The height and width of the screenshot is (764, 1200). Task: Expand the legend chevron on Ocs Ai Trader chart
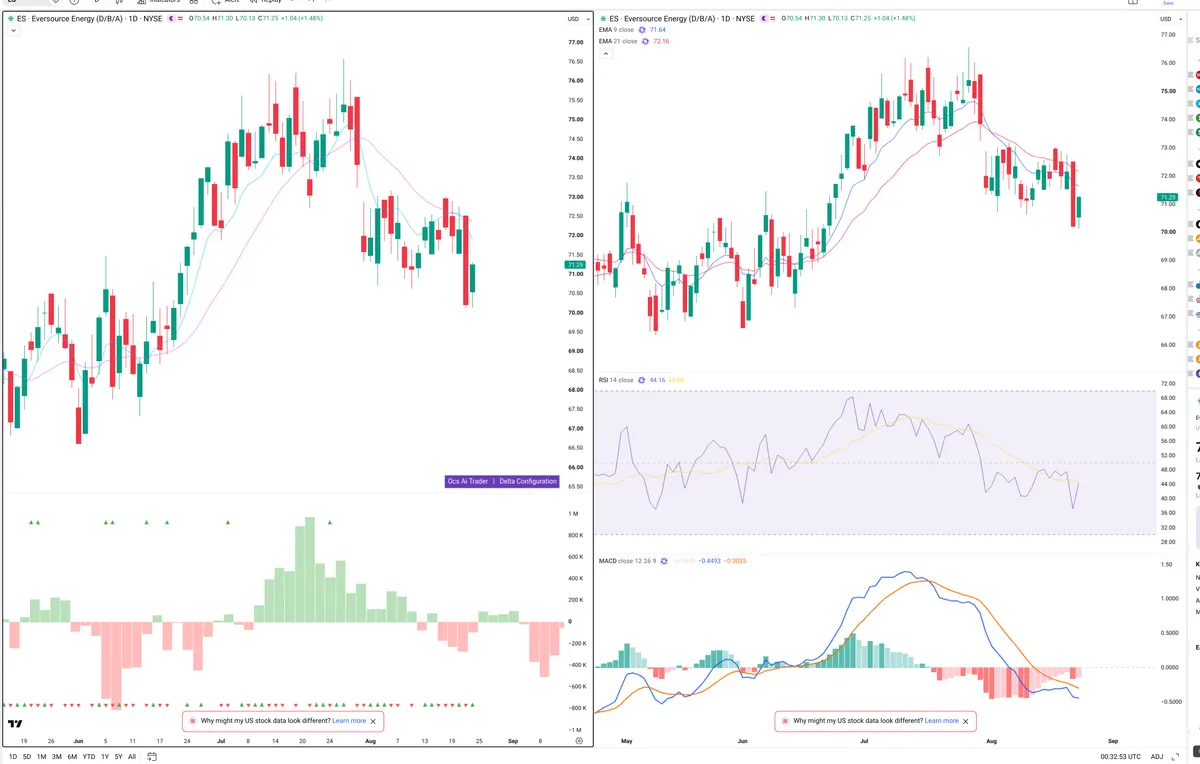pos(13,31)
